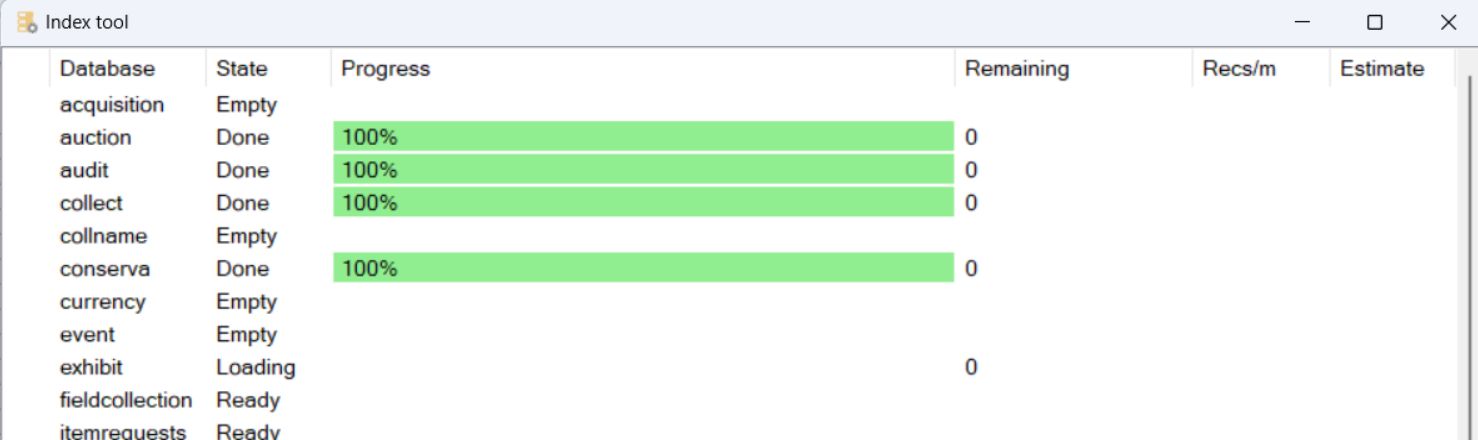Click the Progress column header
1478x440 pixels.
point(385,69)
